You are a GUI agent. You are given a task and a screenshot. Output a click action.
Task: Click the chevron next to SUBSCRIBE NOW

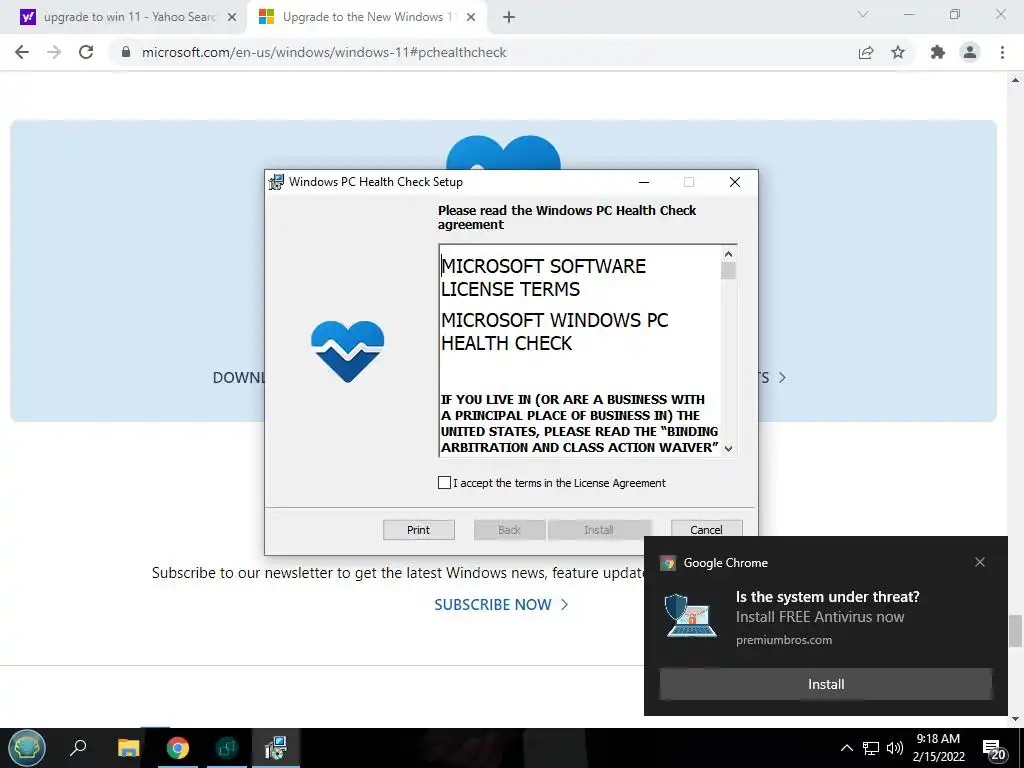coord(565,605)
